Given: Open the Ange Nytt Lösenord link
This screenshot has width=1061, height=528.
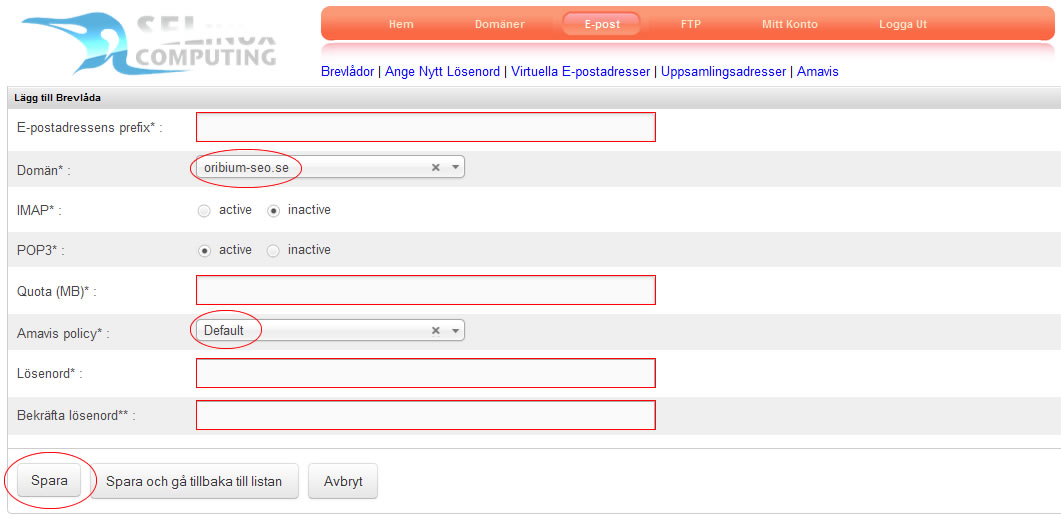Looking at the screenshot, I should point(443,71).
